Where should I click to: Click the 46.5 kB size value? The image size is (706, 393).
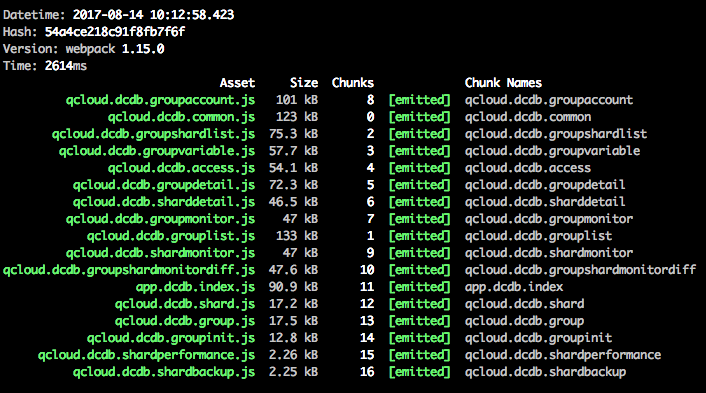point(294,202)
